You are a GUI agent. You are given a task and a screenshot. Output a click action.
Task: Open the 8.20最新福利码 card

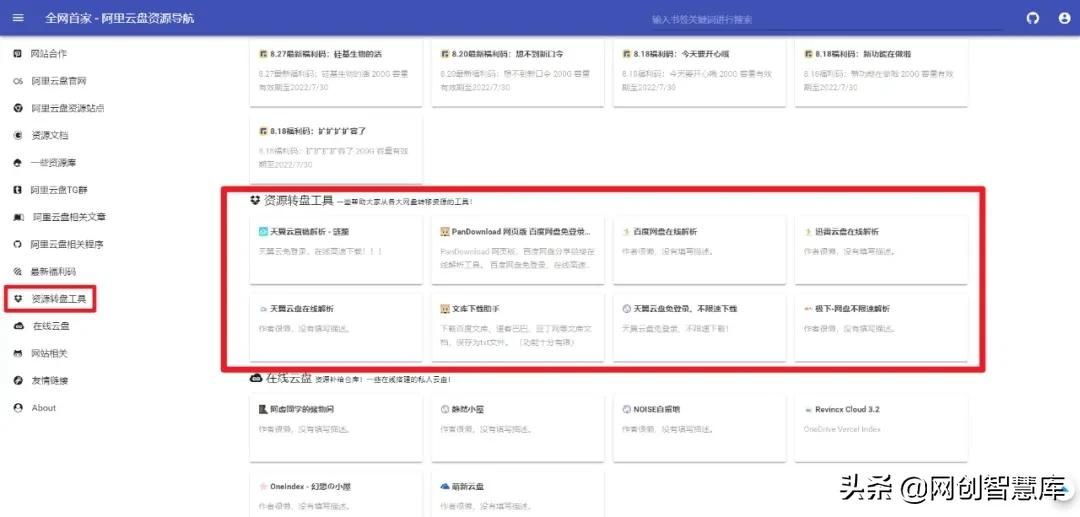coord(517,72)
